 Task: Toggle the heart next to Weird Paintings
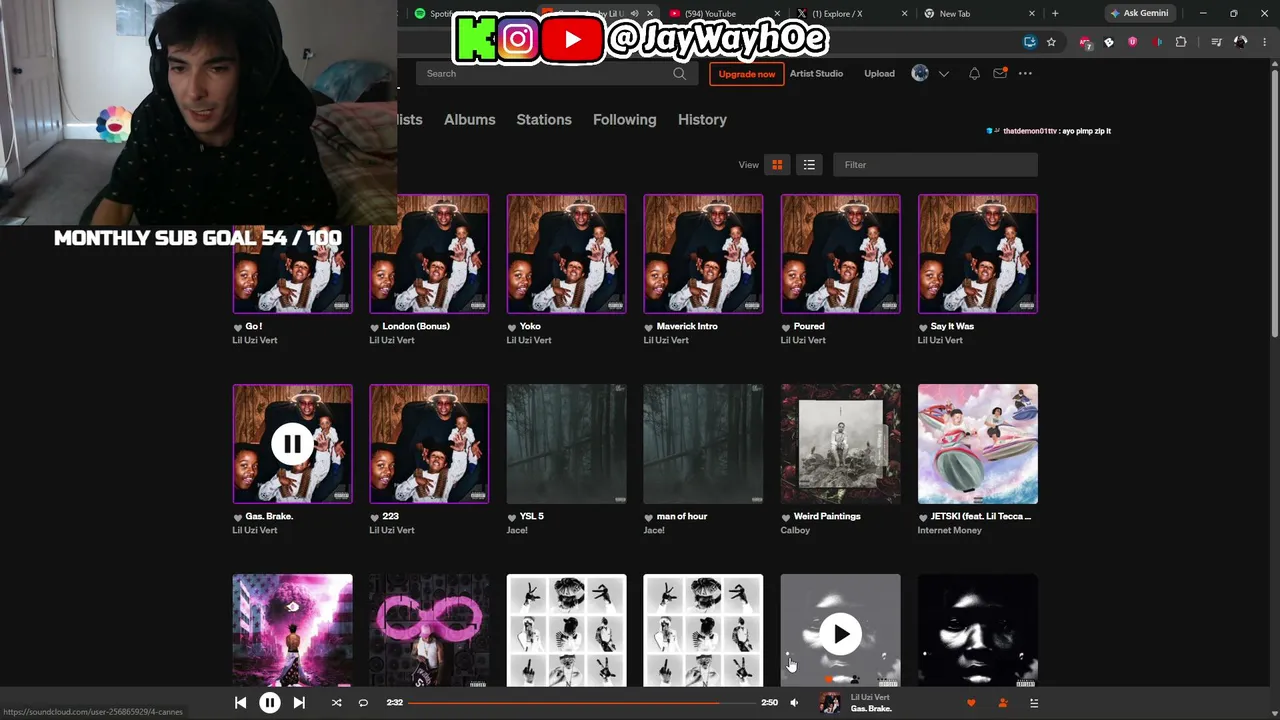pos(786,517)
